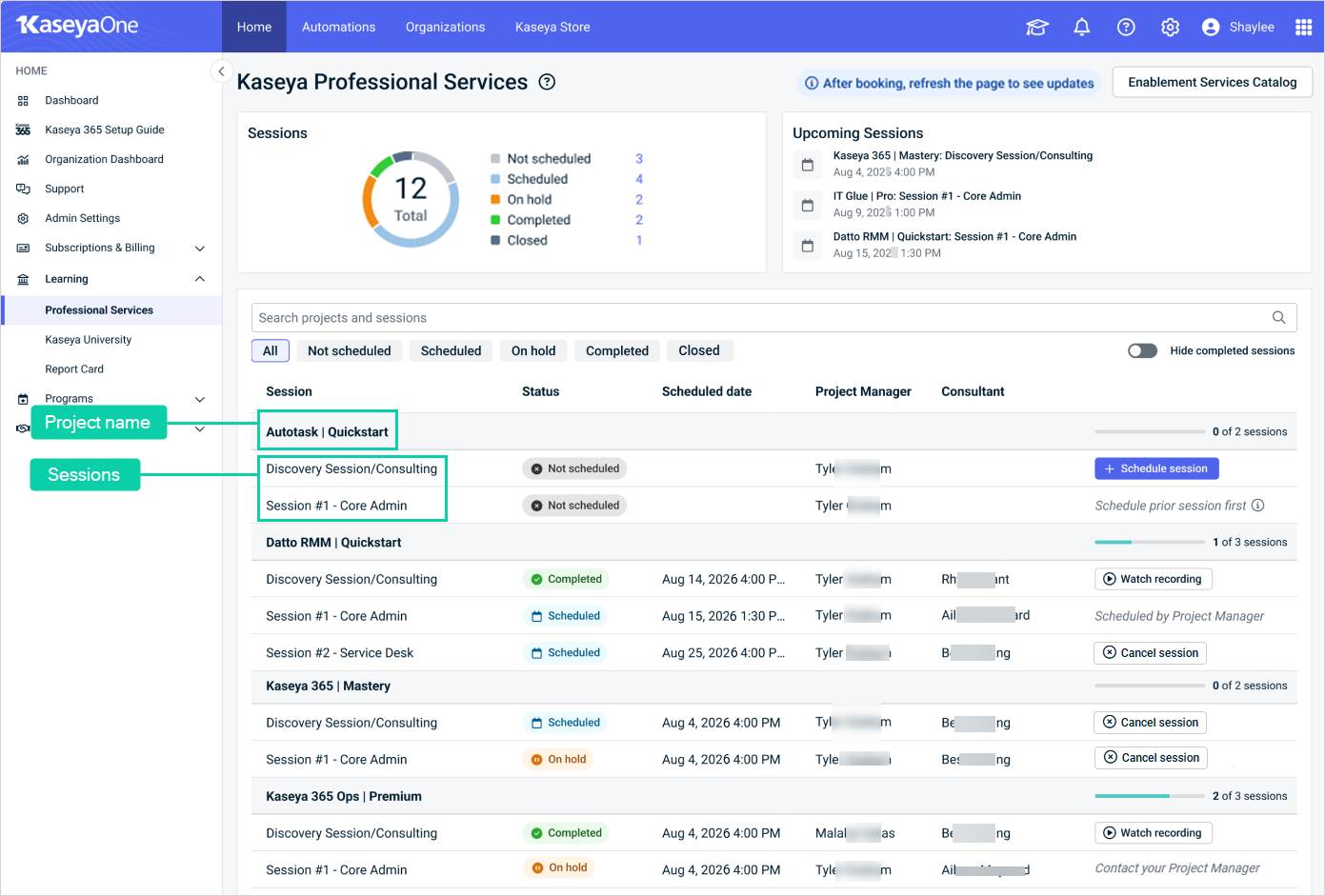Open the notifications bell
This screenshot has width=1325, height=896.
(1082, 28)
